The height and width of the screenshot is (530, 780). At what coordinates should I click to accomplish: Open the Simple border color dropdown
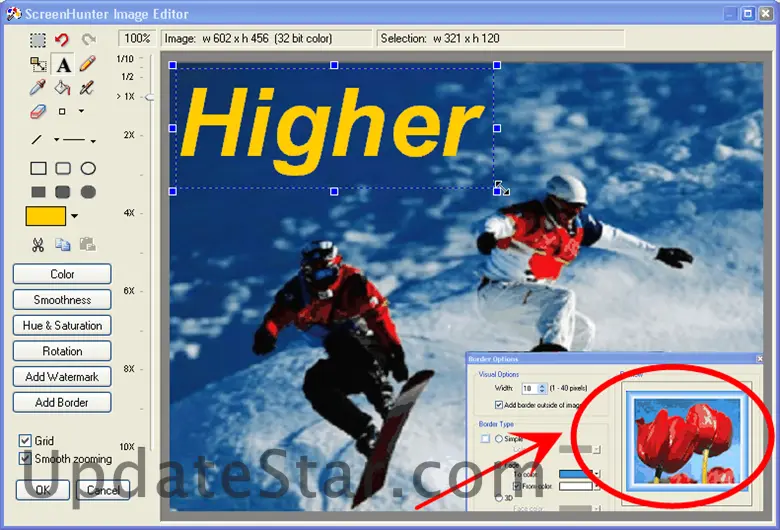pyautogui.click(x=596, y=449)
